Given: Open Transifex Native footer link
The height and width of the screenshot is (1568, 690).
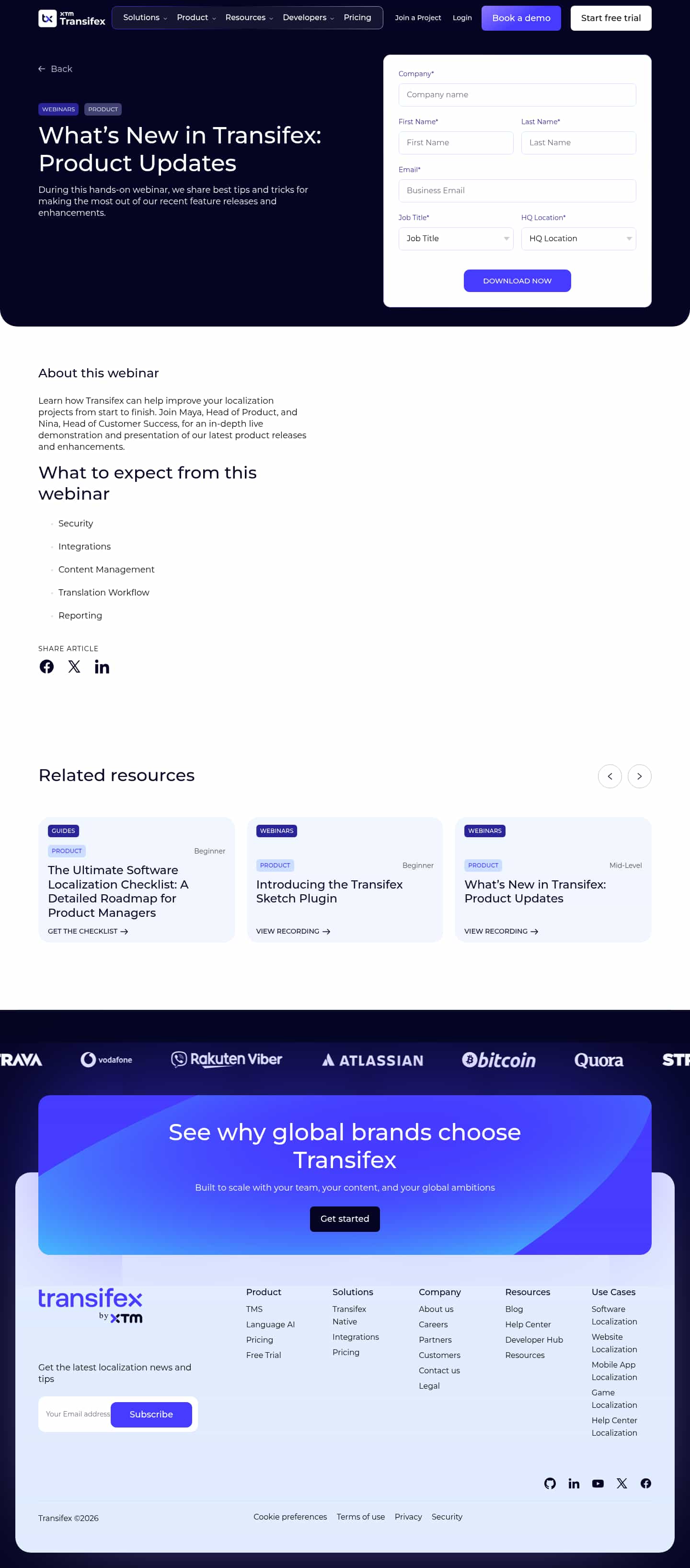Looking at the screenshot, I should 349,1315.
